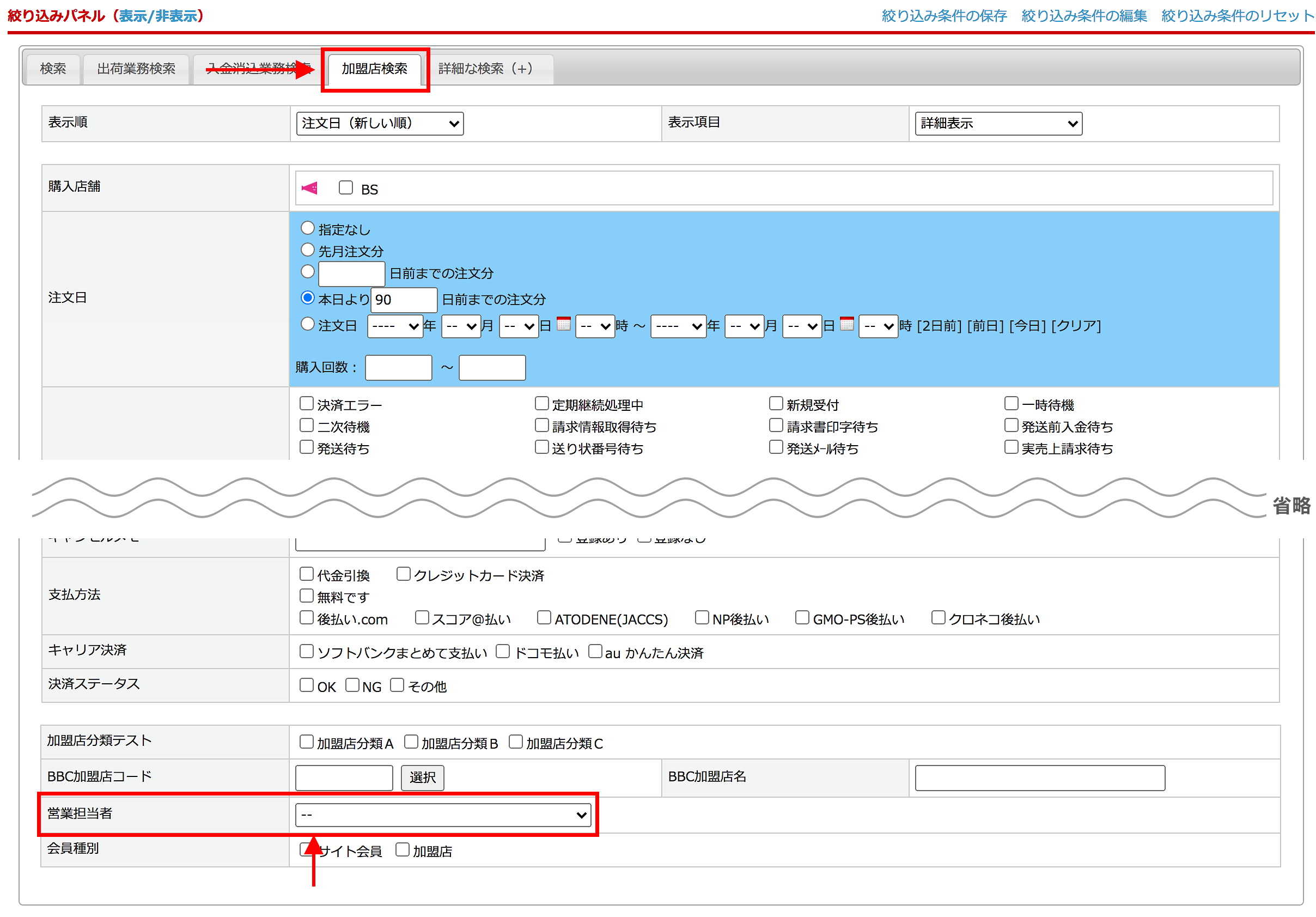Switch to the 加盟店検索 tab

click(x=374, y=69)
